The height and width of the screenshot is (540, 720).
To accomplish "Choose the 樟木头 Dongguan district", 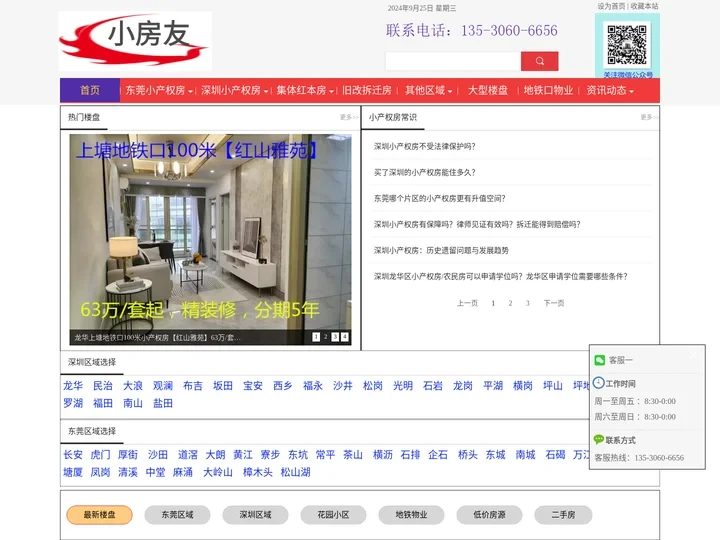I will 258,472.
